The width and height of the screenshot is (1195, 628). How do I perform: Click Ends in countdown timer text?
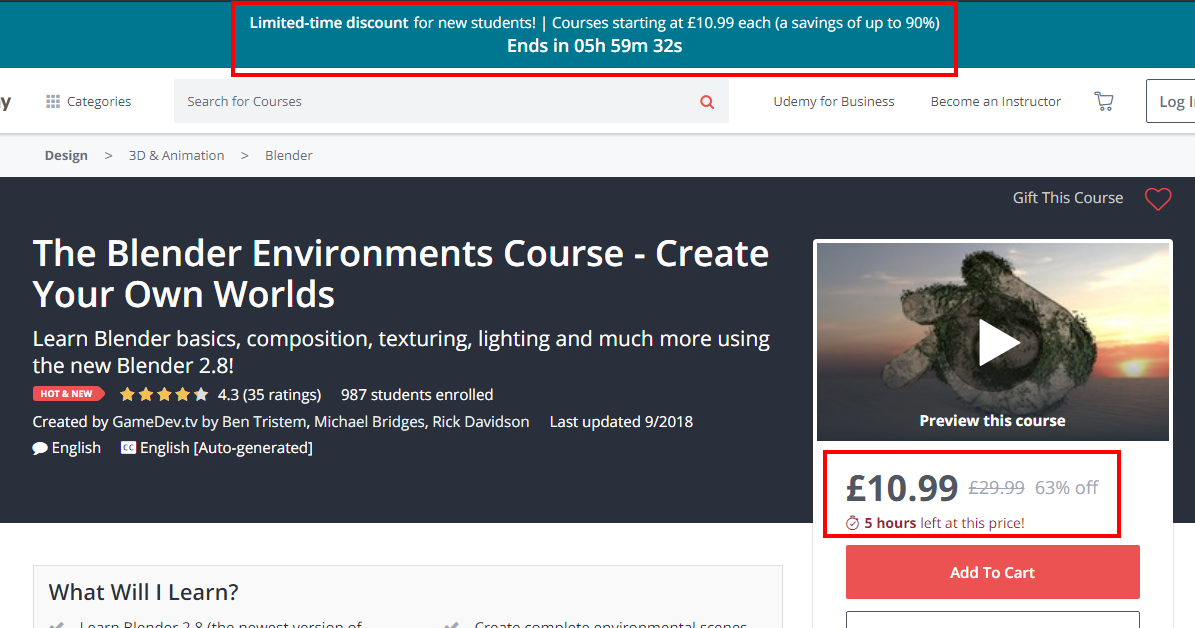tap(594, 46)
